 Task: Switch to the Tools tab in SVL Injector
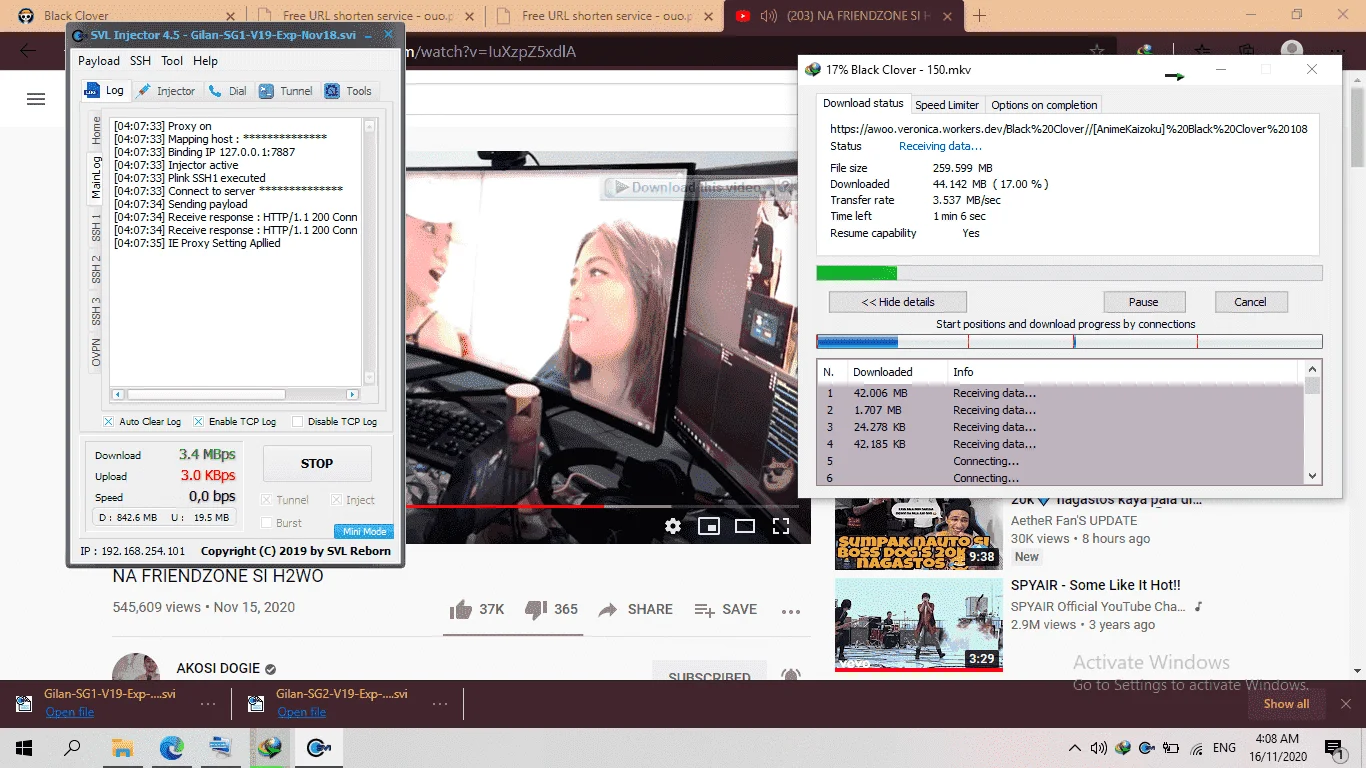[349, 91]
